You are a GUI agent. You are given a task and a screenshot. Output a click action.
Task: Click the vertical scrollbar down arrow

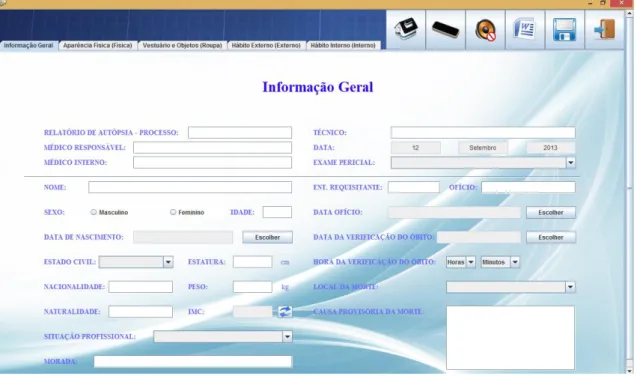(x=630, y=370)
